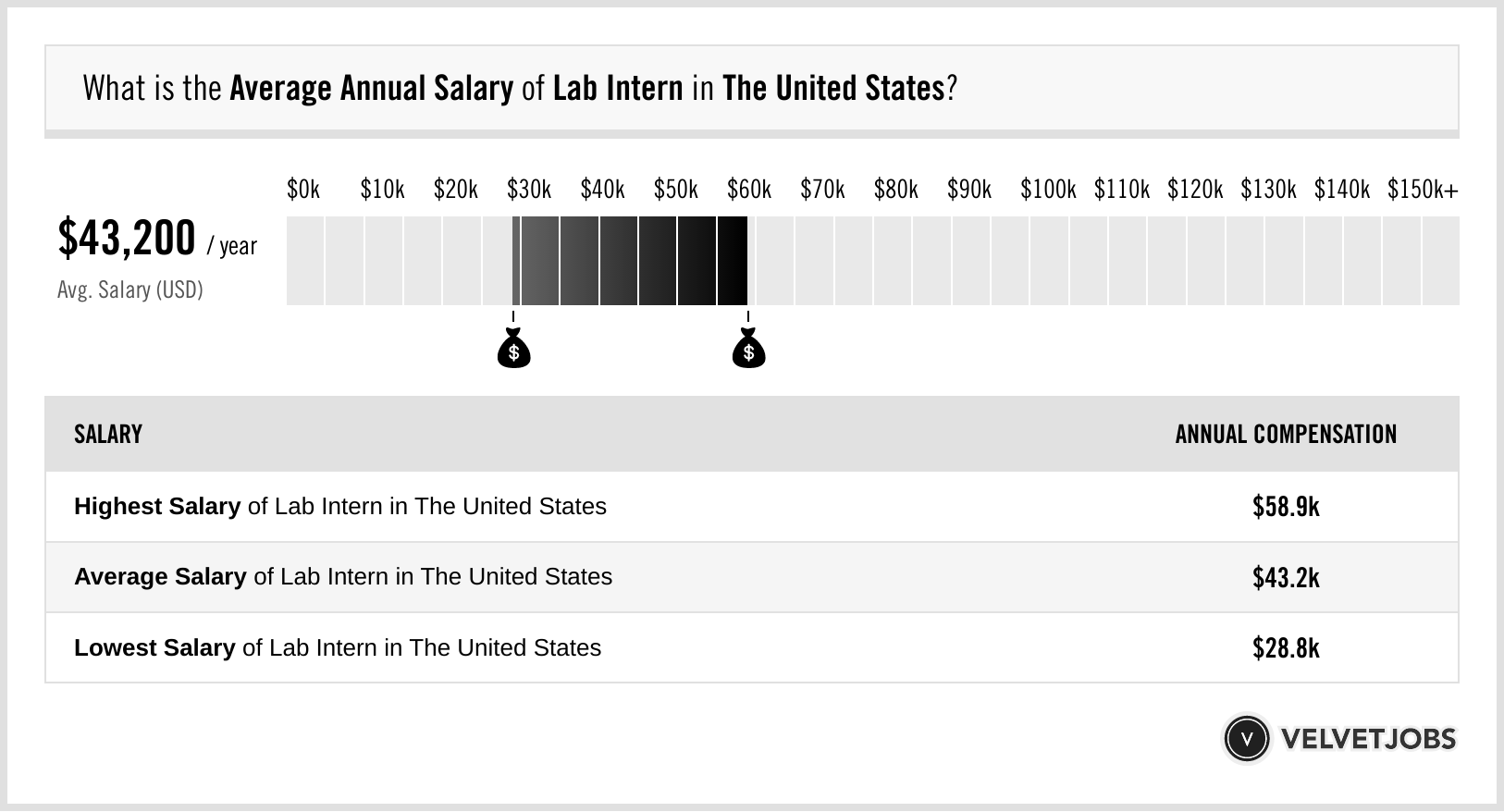Click the $43.2k compensation value

pos(1286,577)
